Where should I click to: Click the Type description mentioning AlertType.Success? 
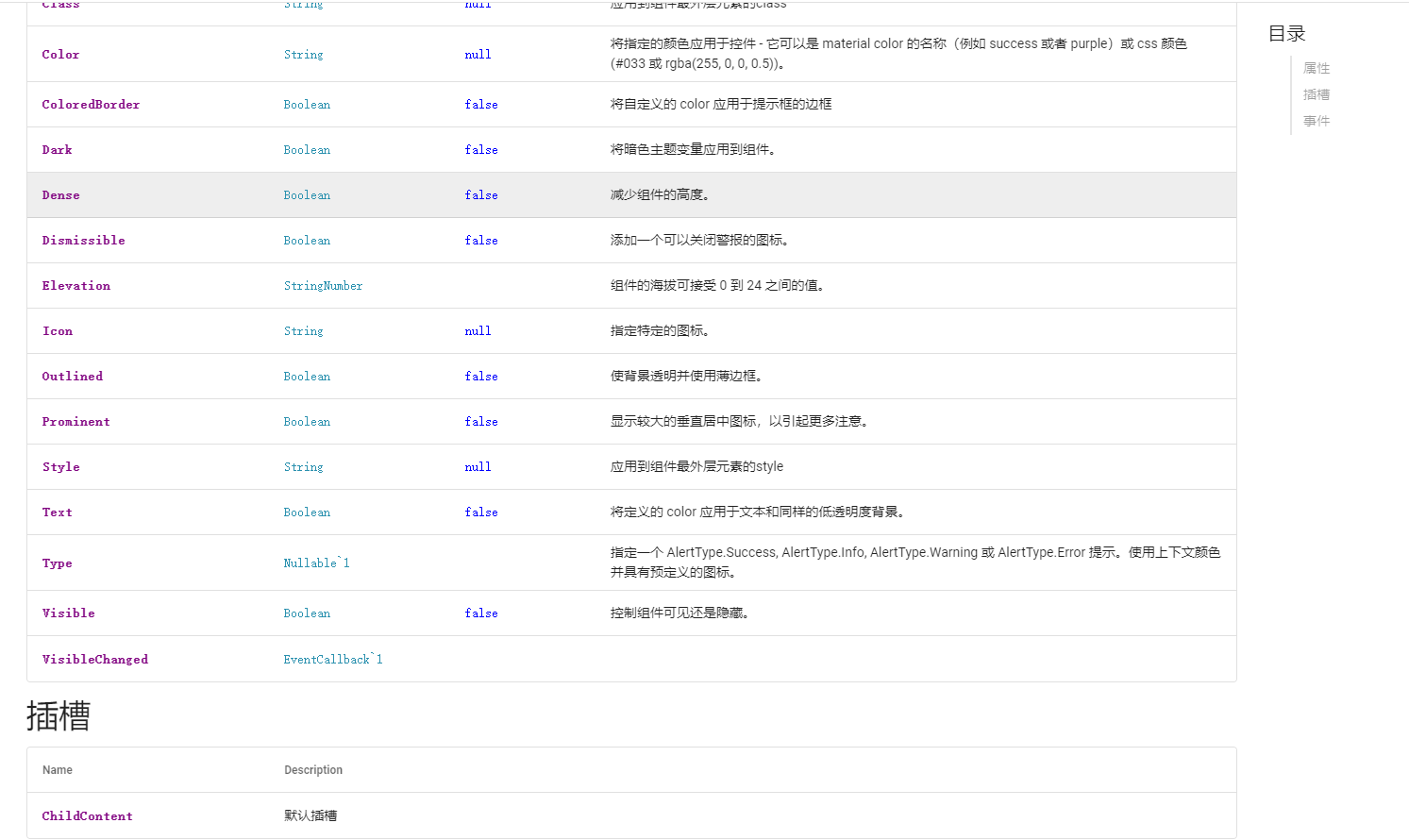pyautogui.click(x=915, y=563)
